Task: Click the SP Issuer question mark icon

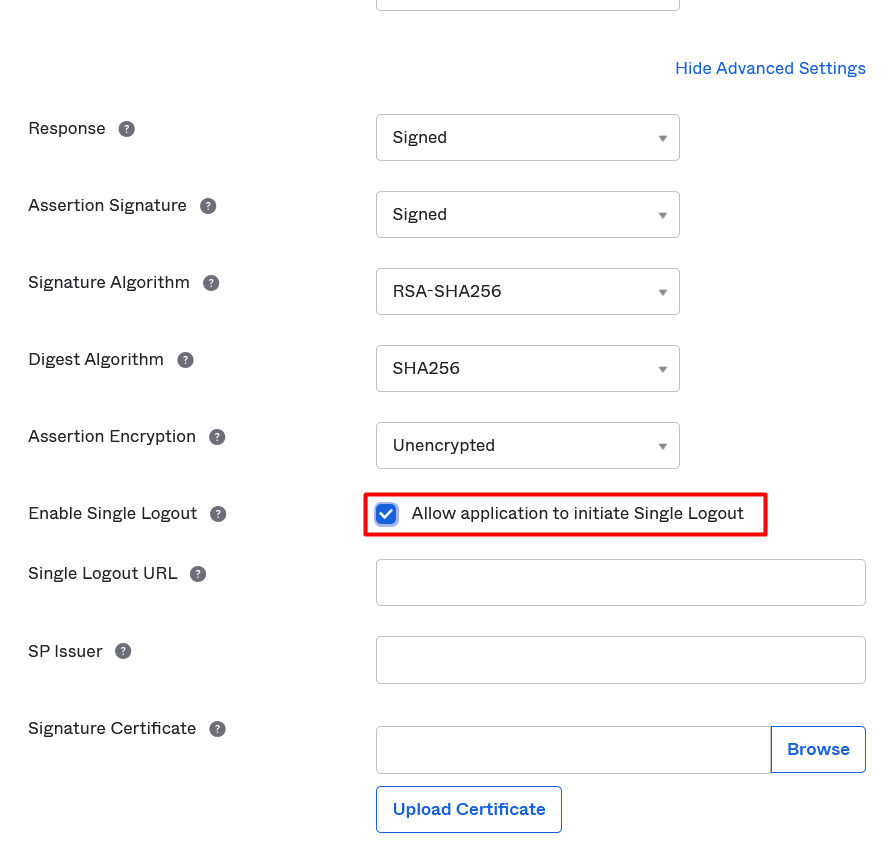Action: tap(123, 651)
